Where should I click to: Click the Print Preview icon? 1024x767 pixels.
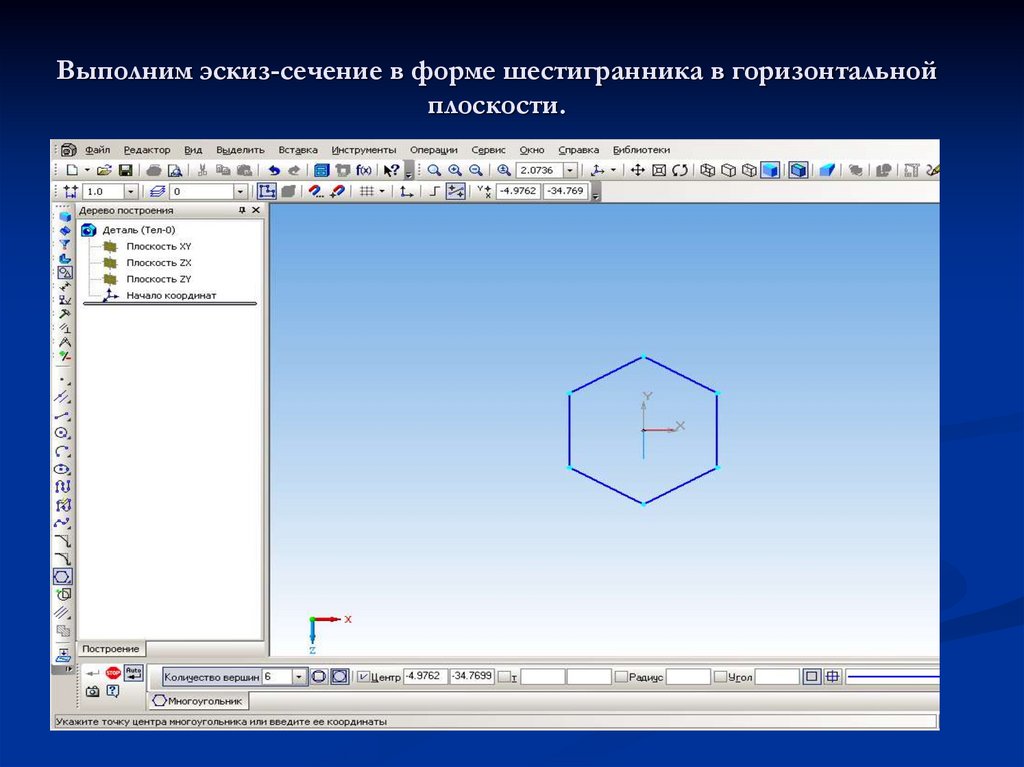(x=175, y=170)
